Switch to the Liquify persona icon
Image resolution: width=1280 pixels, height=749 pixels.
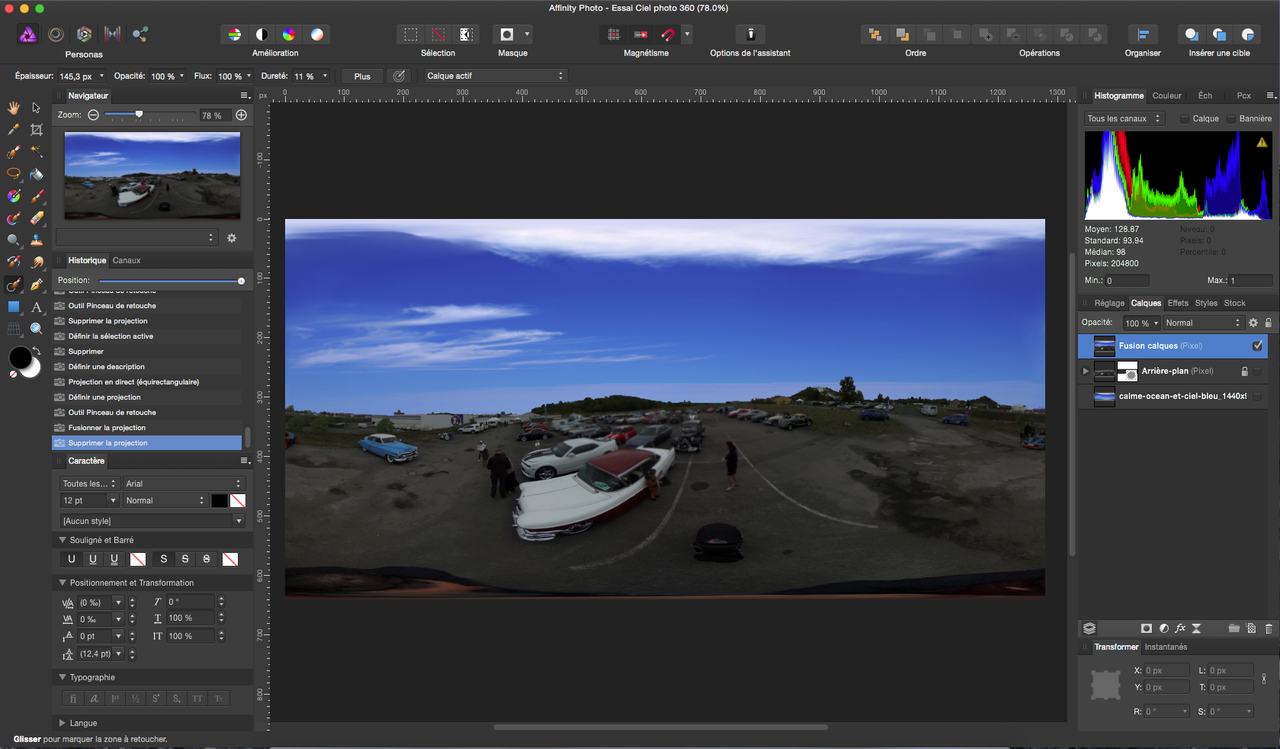tap(56, 34)
